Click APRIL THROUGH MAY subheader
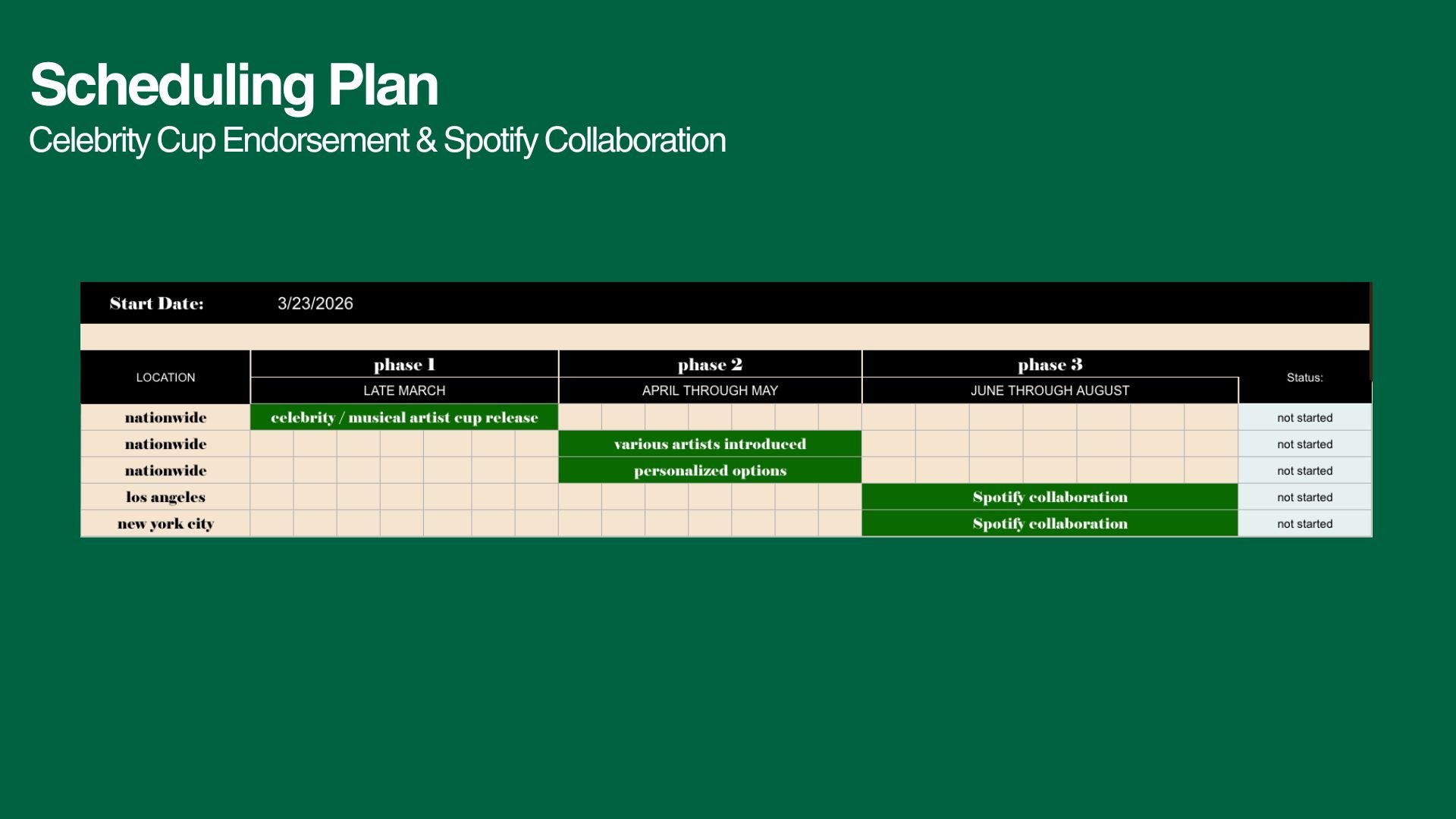Screen dimensions: 1456x819 click(x=710, y=391)
